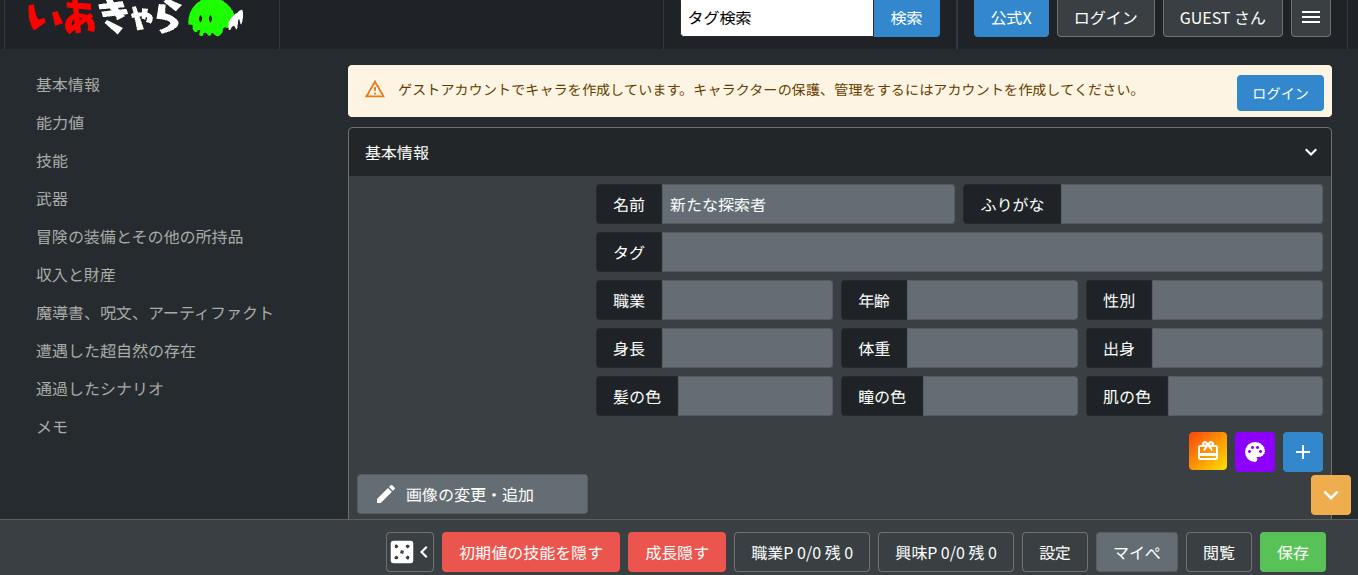Click the dice roll icon
The image size is (1358, 575).
pos(402,552)
